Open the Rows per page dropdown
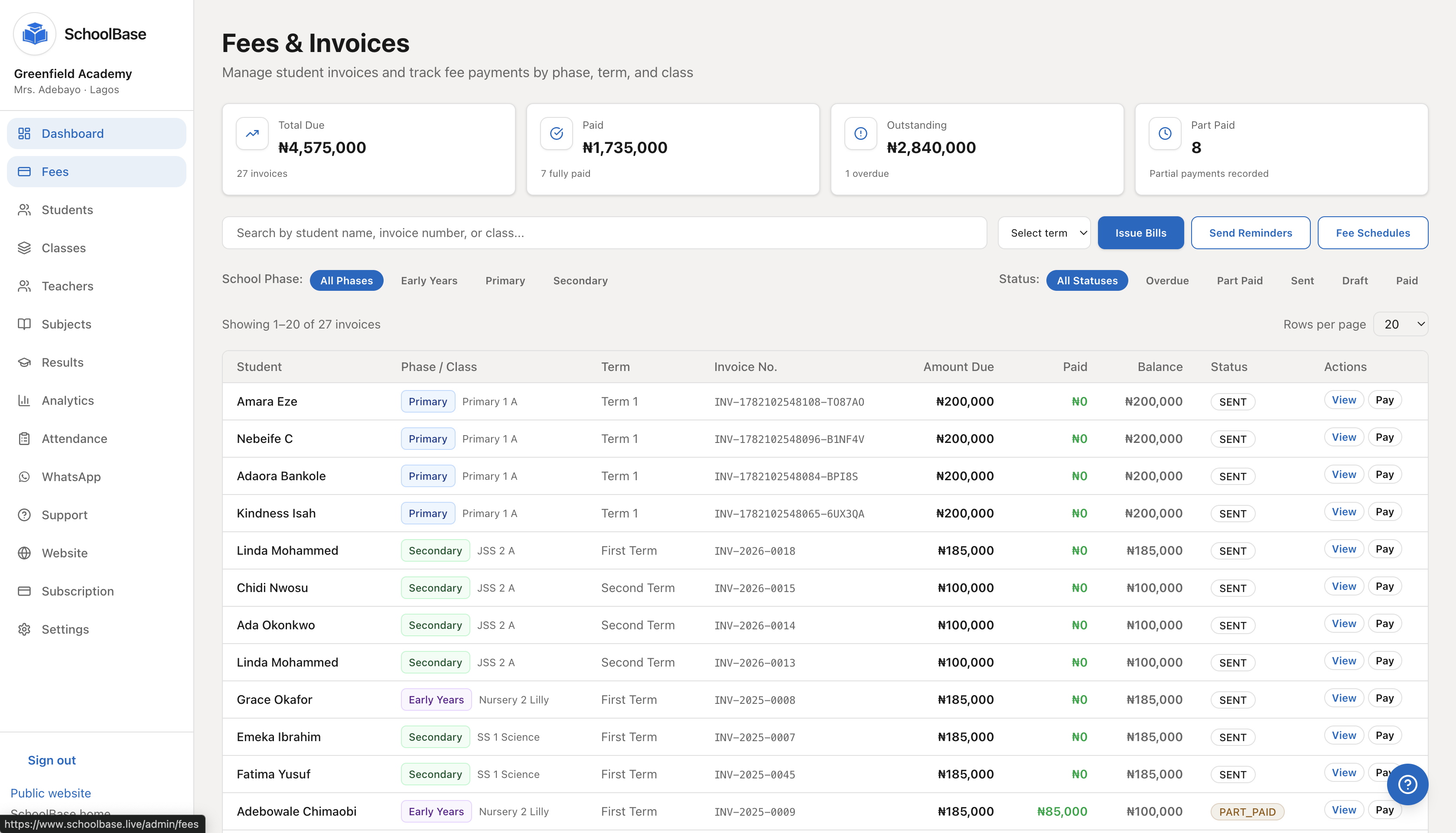The height and width of the screenshot is (833, 1456). click(x=1401, y=324)
